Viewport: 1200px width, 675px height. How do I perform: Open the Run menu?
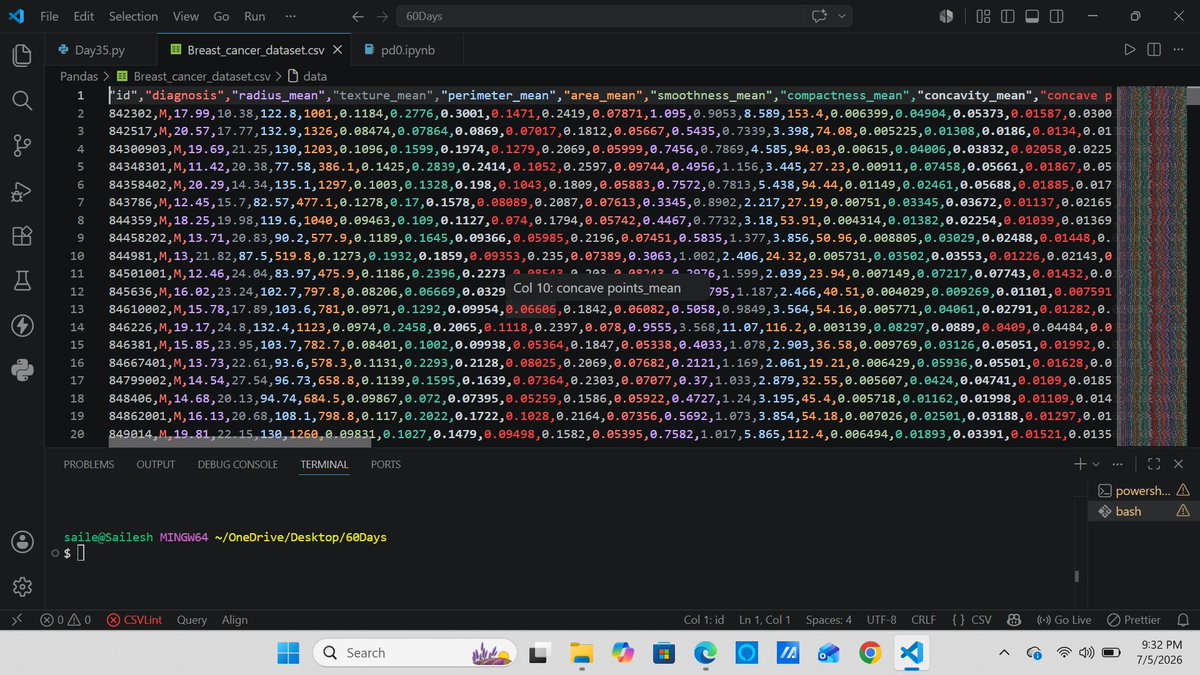coord(255,16)
